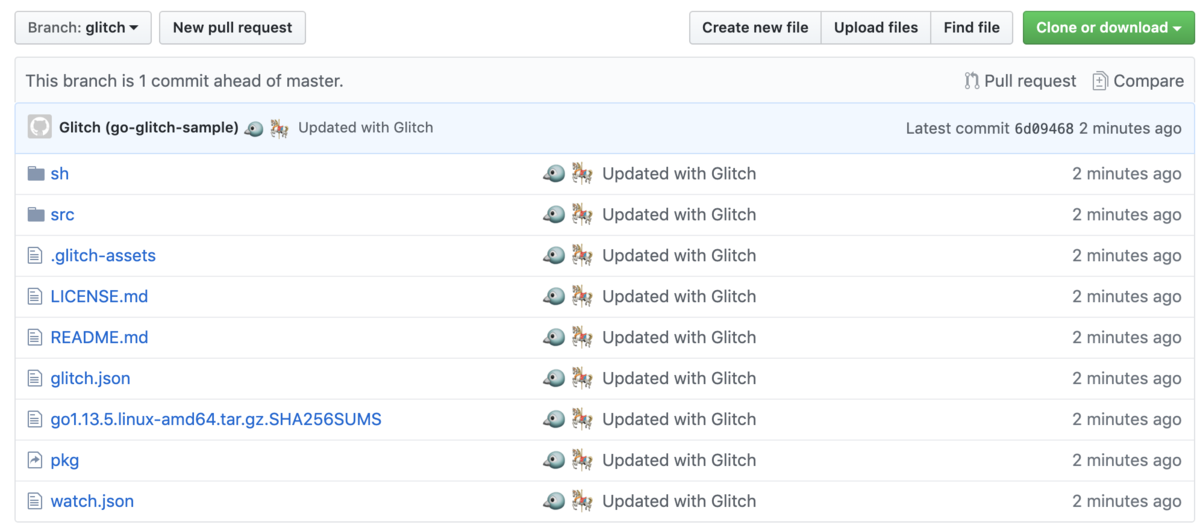This screenshot has width=1200, height=531.
Task: Click the file icon next to glitch.json
Action: 35,378
